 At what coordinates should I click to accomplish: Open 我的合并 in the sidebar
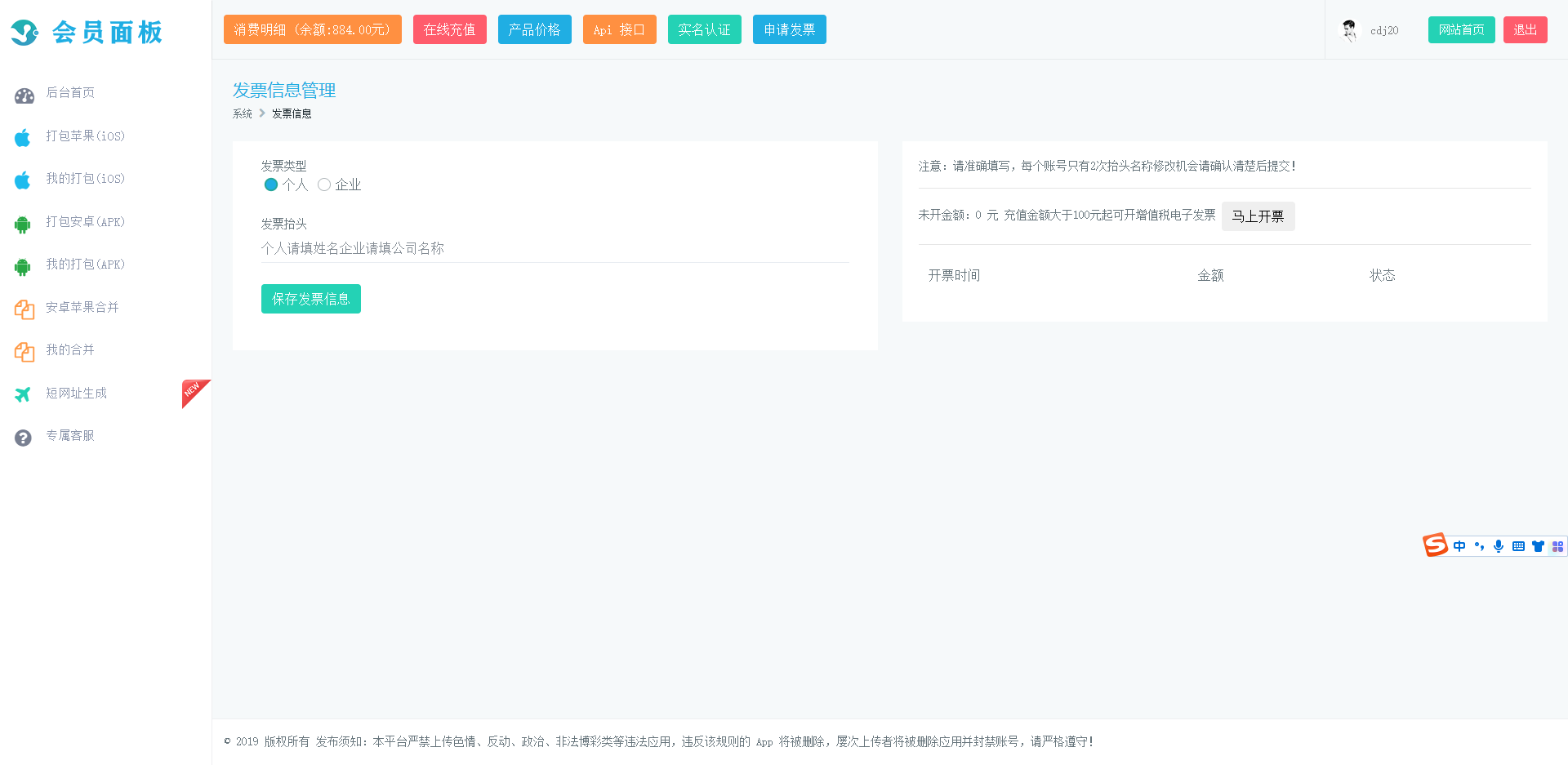(70, 350)
